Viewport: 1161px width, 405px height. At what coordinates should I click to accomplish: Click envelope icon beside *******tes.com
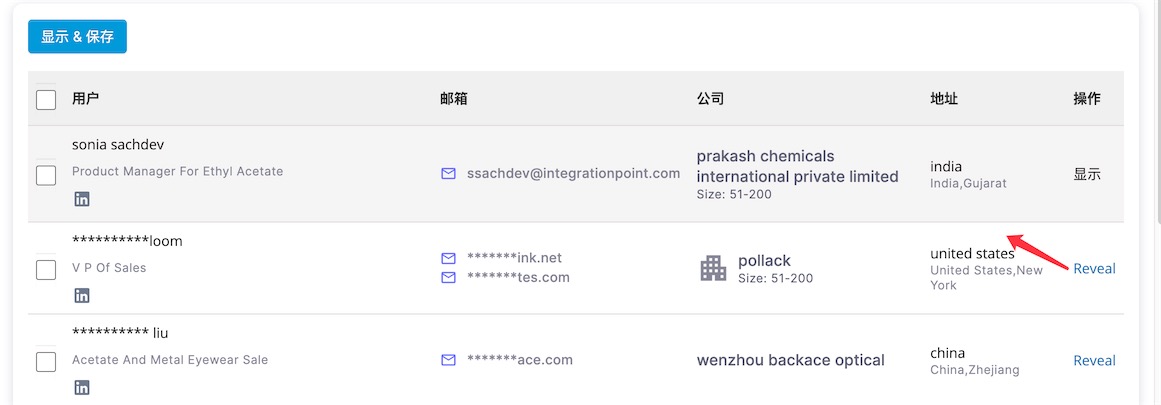point(448,278)
